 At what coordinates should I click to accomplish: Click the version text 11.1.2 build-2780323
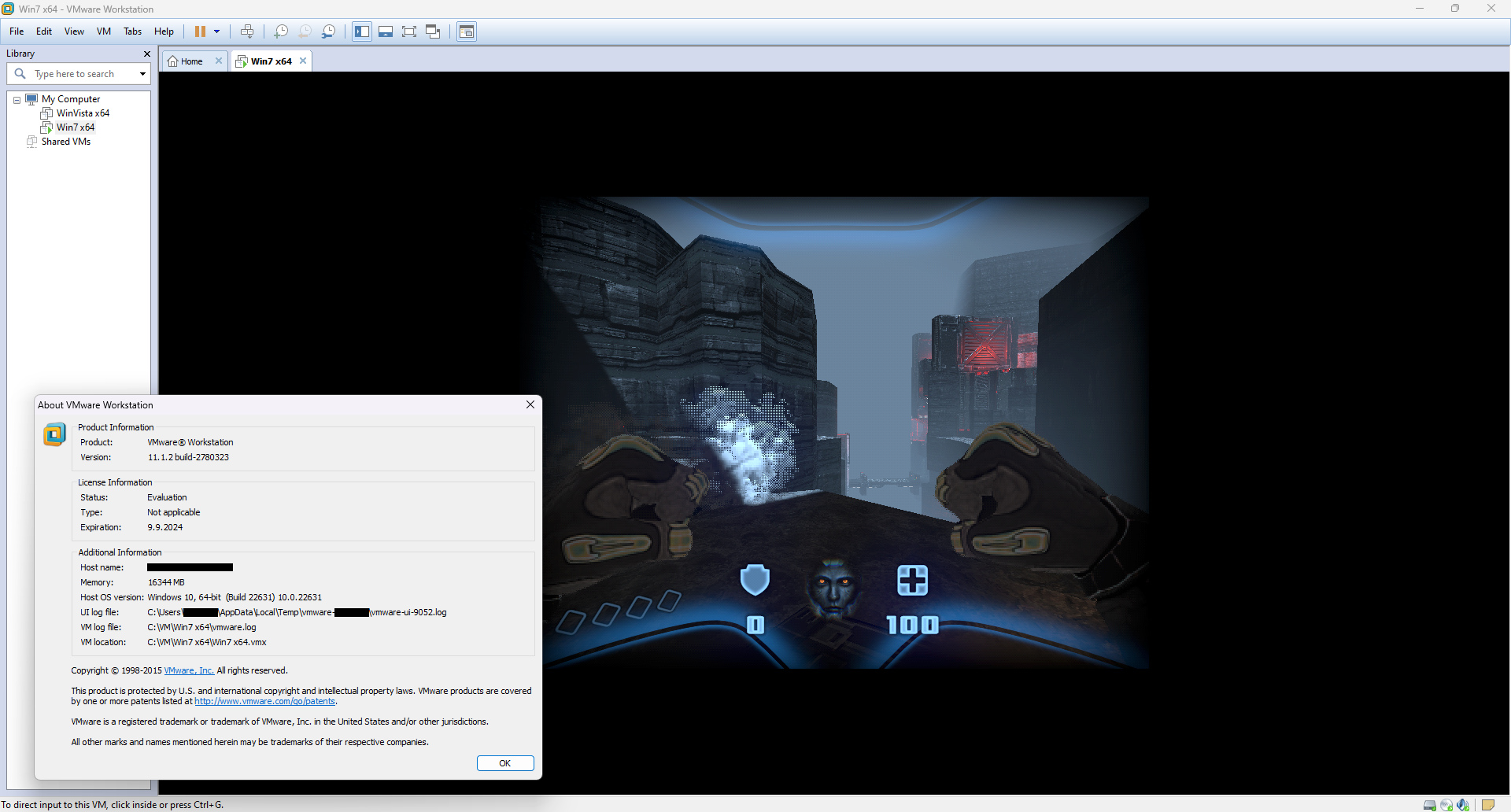pos(188,457)
